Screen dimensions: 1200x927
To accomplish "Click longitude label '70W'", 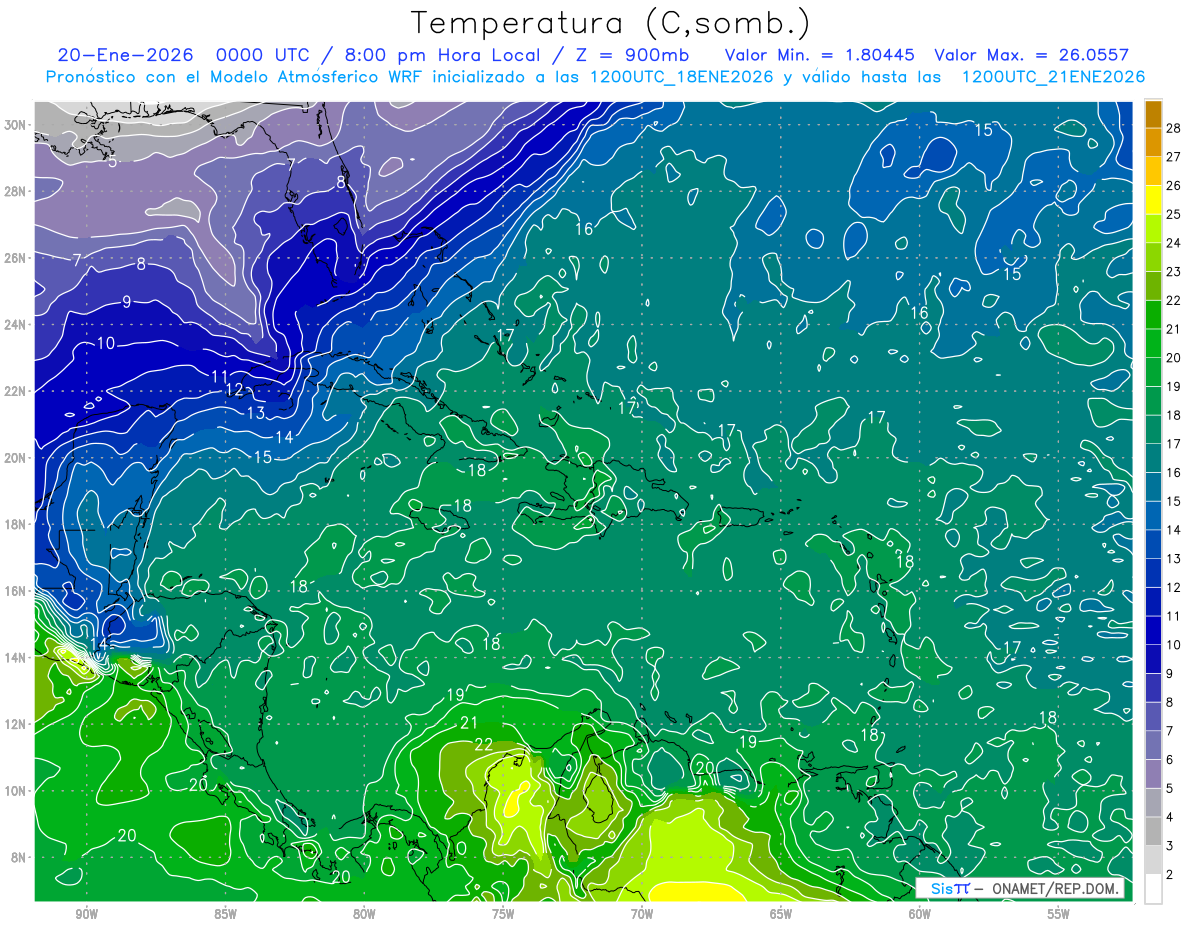I will [x=642, y=914].
